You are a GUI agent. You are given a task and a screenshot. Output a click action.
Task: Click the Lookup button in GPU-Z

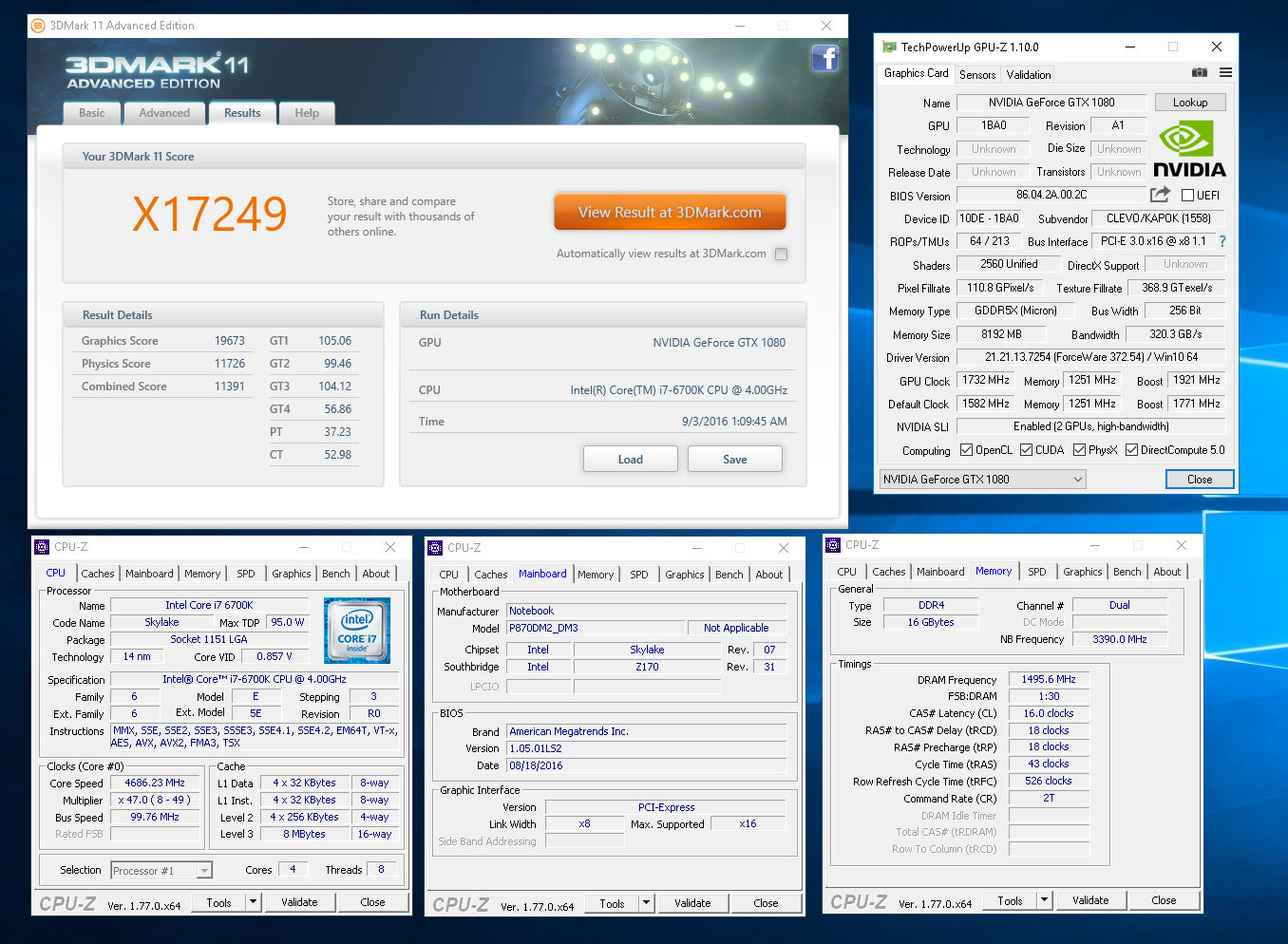pyautogui.click(x=1190, y=103)
